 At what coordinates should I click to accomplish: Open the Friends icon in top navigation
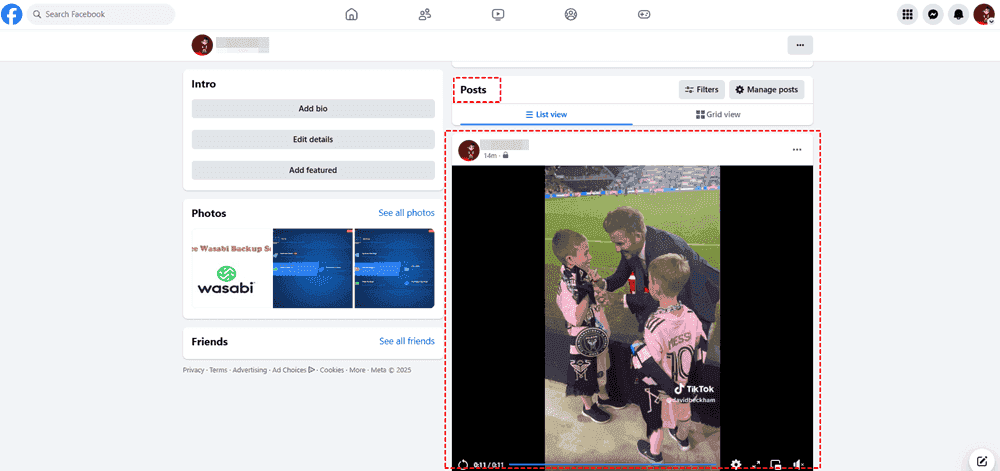click(x=425, y=14)
